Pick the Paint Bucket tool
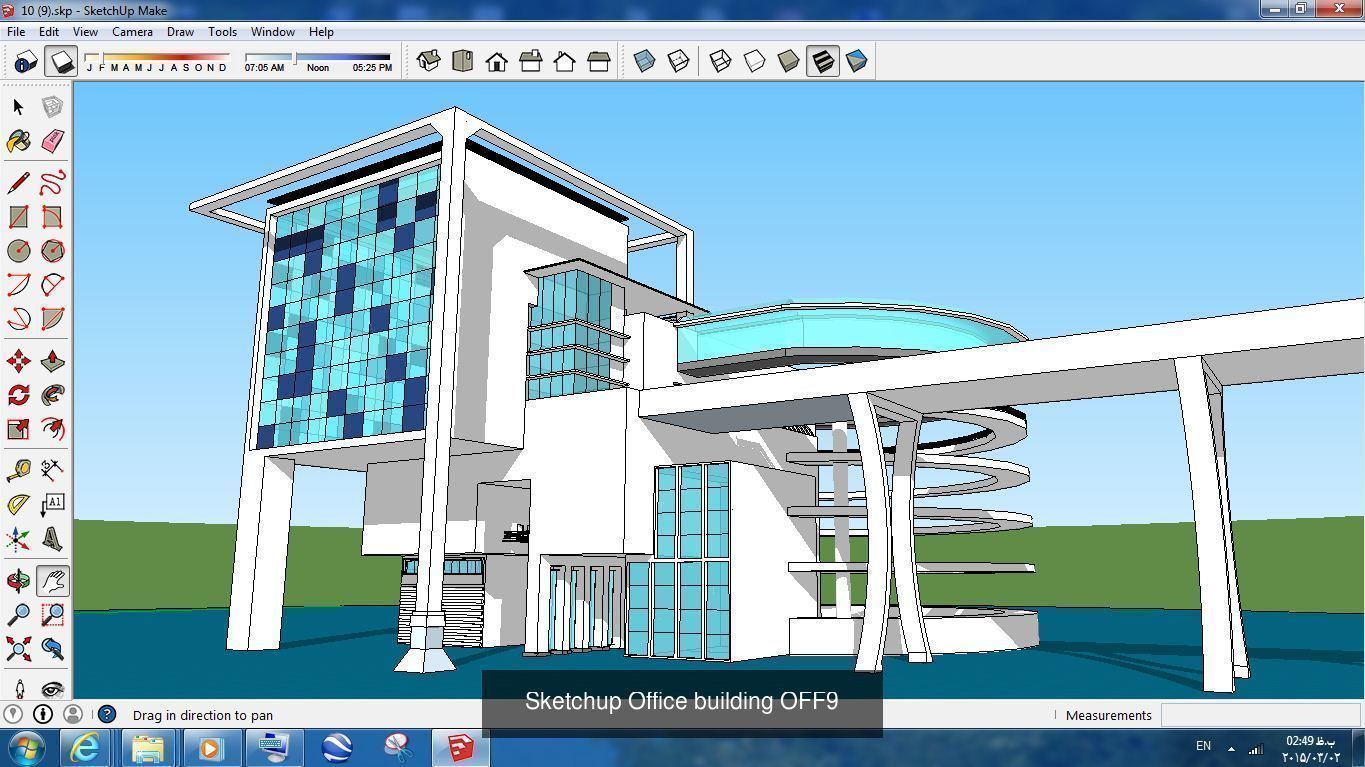Image resolution: width=1365 pixels, height=767 pixels. [x=18, y=141]
